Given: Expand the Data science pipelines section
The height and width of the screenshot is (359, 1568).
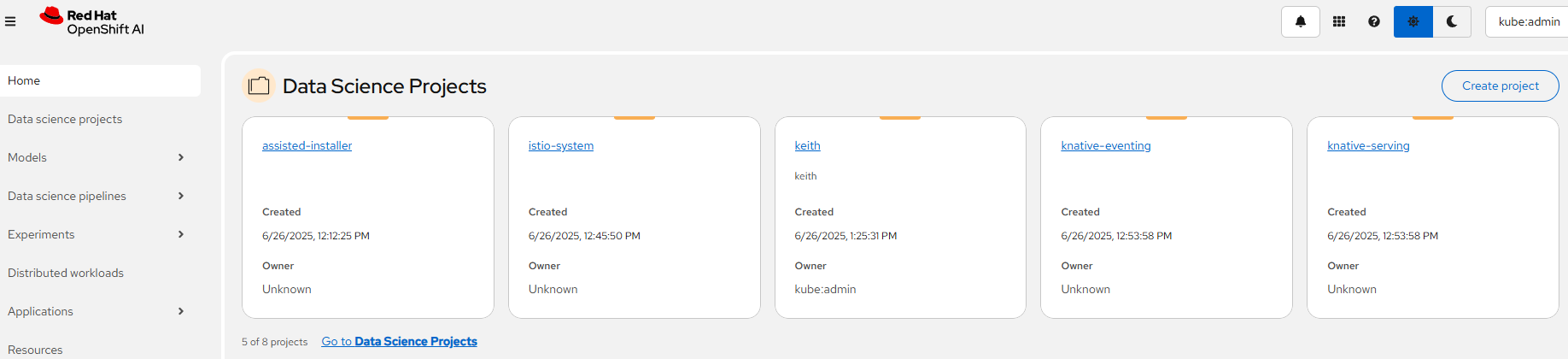Looking at the screenshot, I should 100,196.
